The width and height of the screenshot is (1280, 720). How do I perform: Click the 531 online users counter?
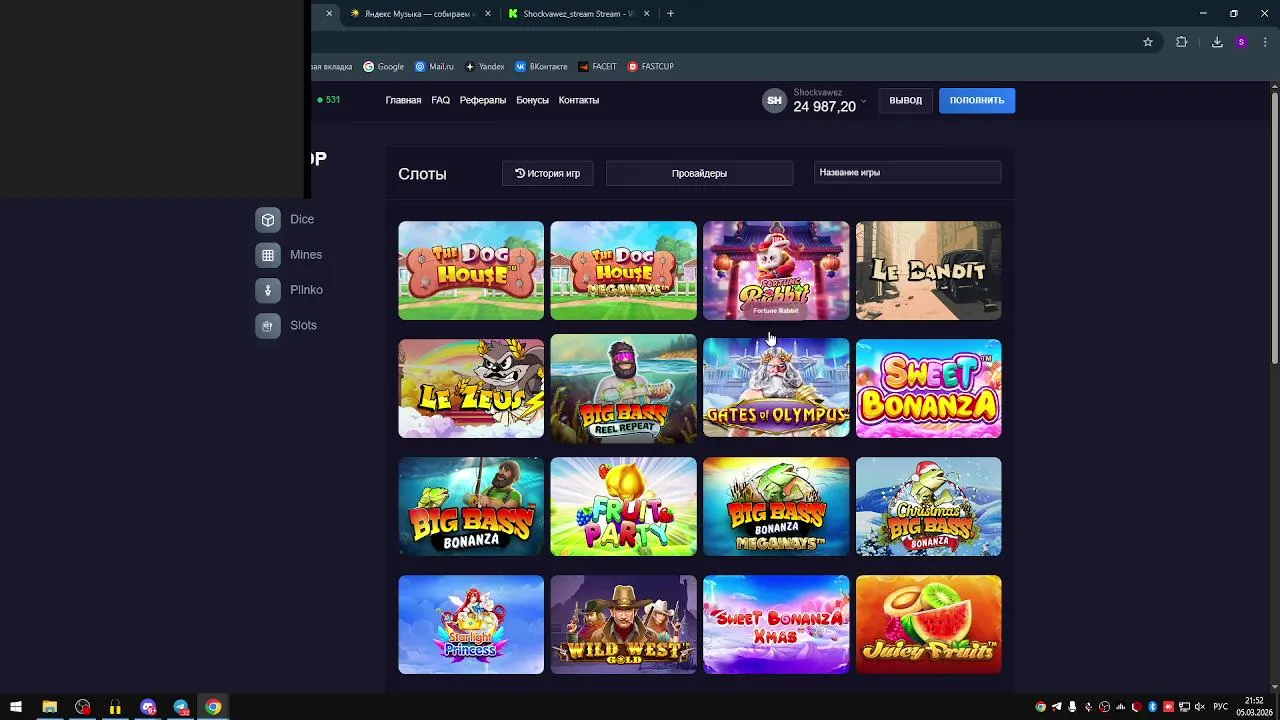pos(328,100)
